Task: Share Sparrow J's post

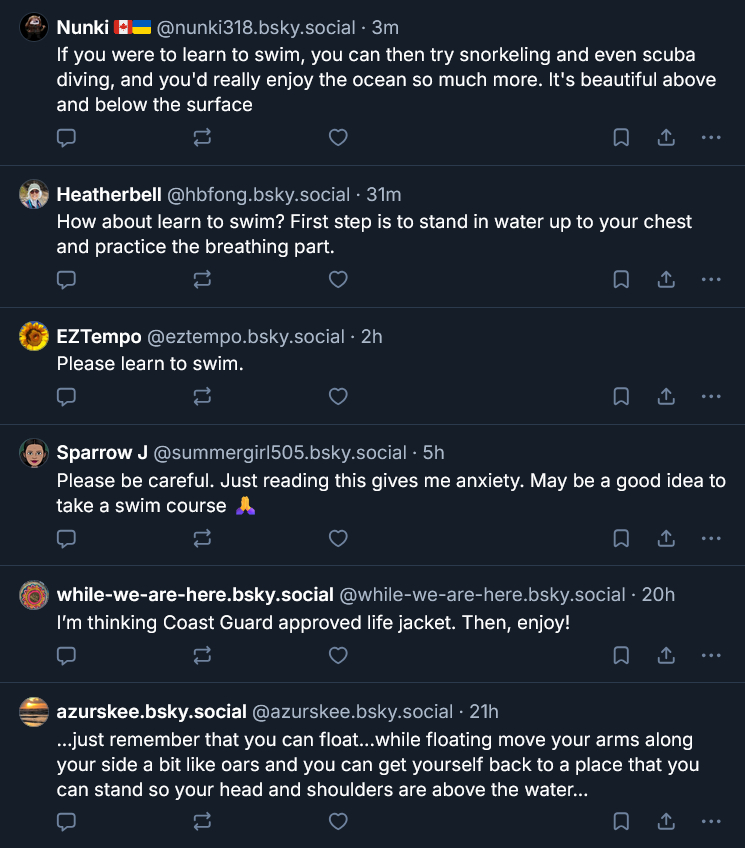Action: (666, 539)
